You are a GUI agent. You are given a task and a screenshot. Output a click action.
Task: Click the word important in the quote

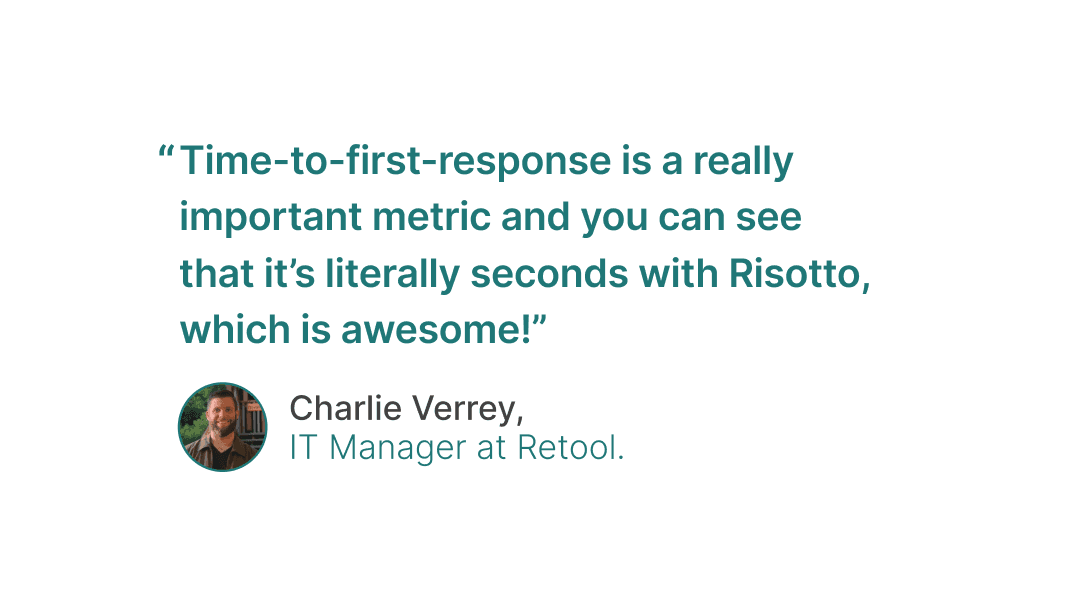click(271, 218)
